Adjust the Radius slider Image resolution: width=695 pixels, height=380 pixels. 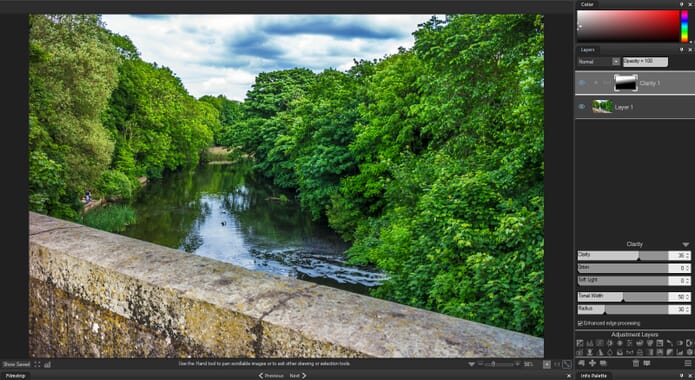click(x=623, y=309)
